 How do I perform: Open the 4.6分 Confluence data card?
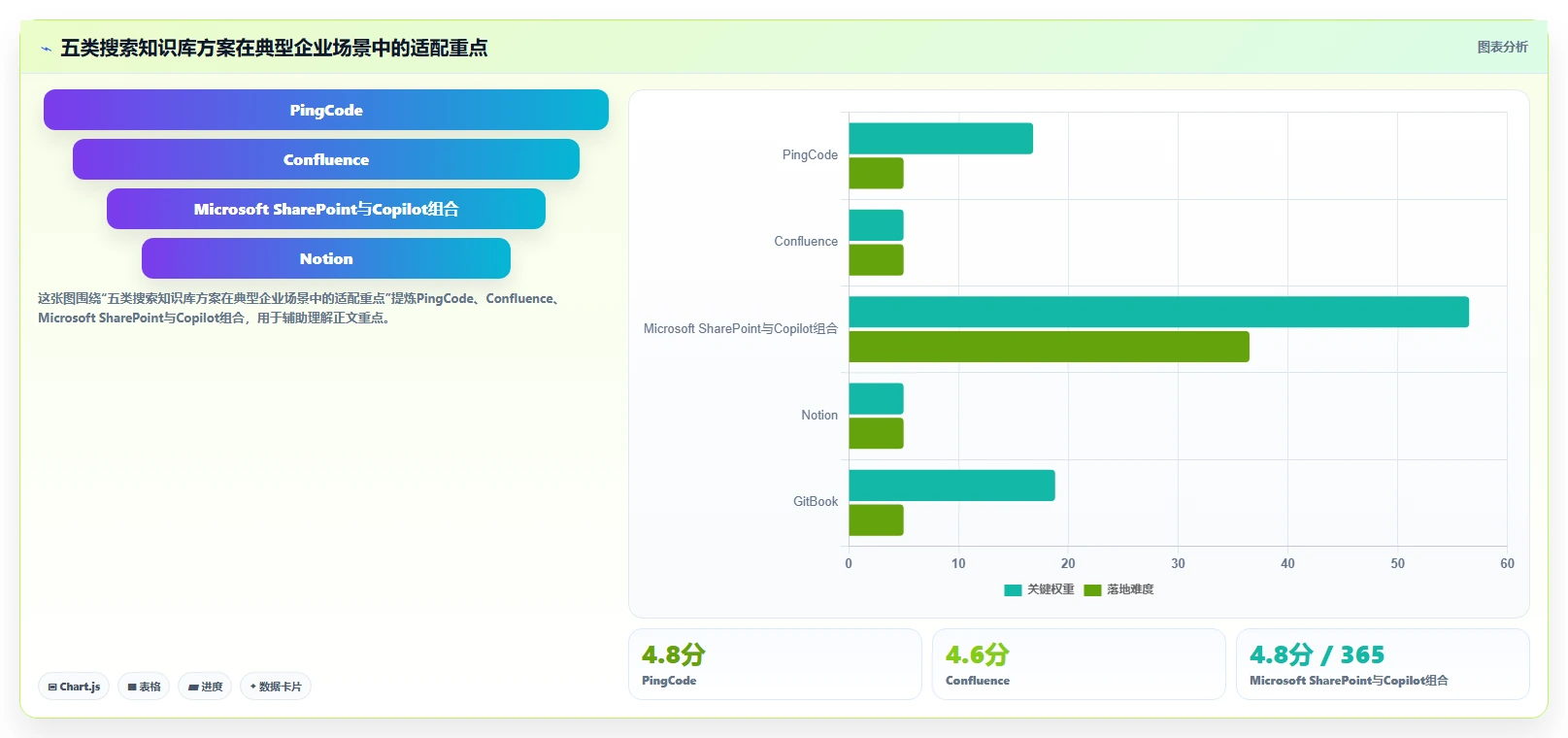pos(1079,664)
